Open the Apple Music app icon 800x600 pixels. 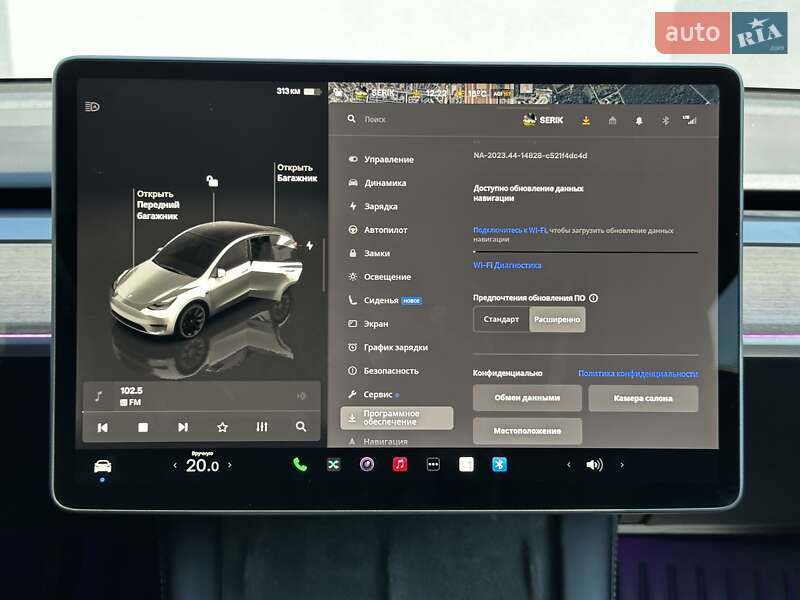pos(399,464)
